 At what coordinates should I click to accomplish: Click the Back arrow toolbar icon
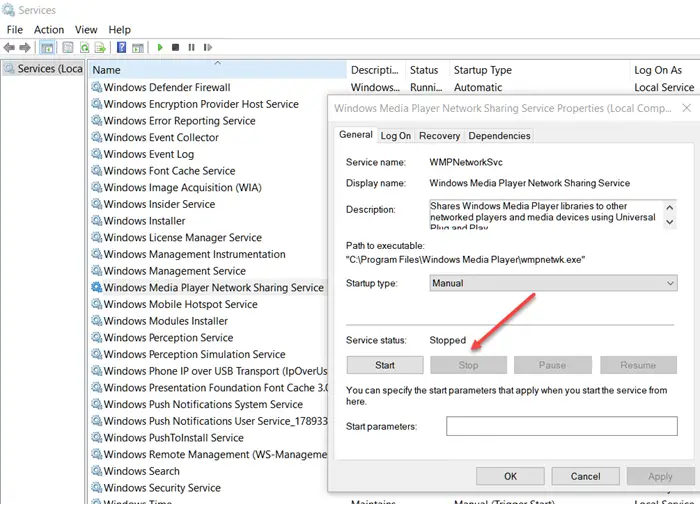(9, 47)
